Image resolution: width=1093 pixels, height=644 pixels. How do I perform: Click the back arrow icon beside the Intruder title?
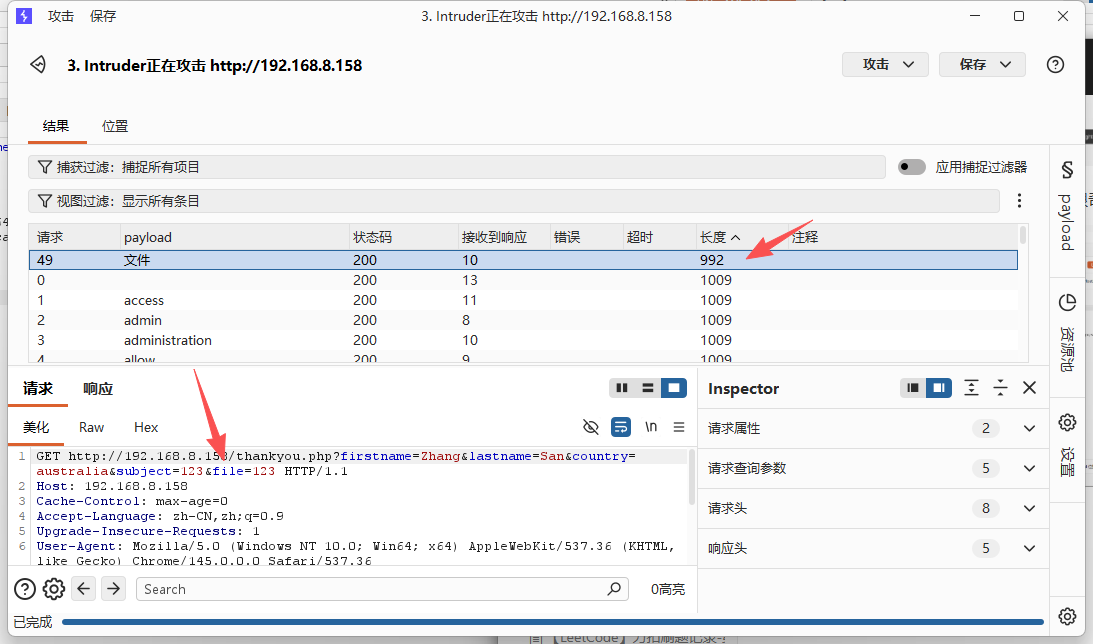pos(38,65)
